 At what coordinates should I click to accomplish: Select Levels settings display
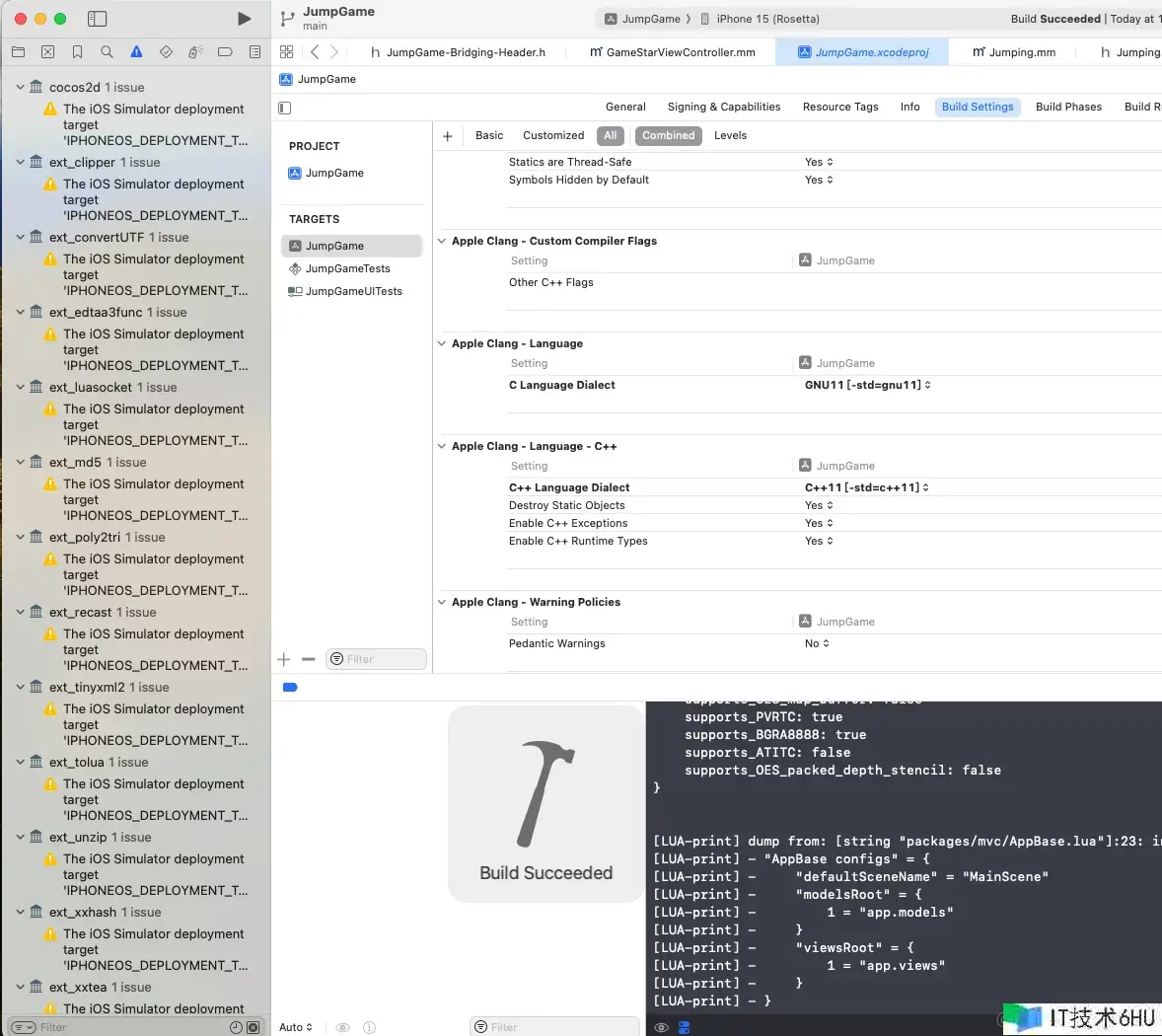coord(730,135)
